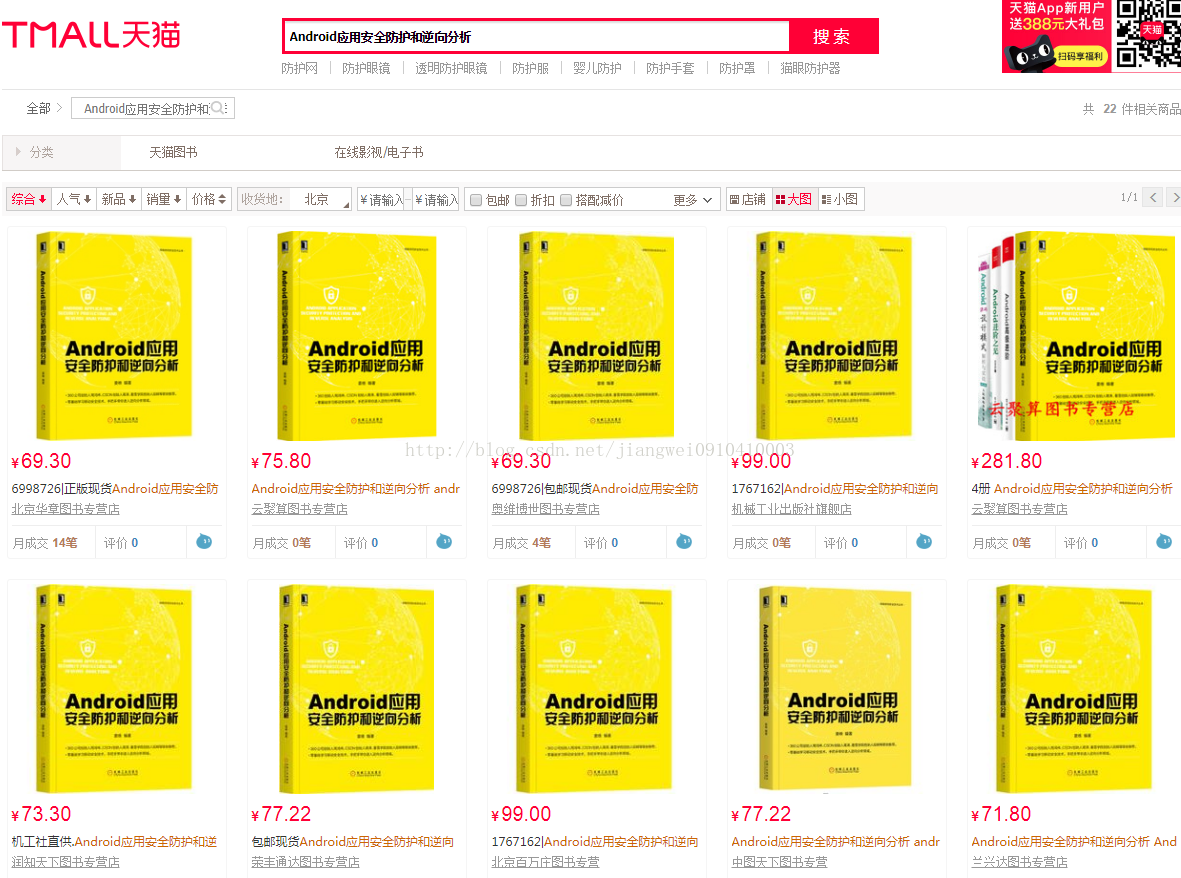The height and width of the screenshot is (878, 1181).
Task: Open Wangwang chat for 北京华章图书专营店 listing
Action: tap(204, 541)
